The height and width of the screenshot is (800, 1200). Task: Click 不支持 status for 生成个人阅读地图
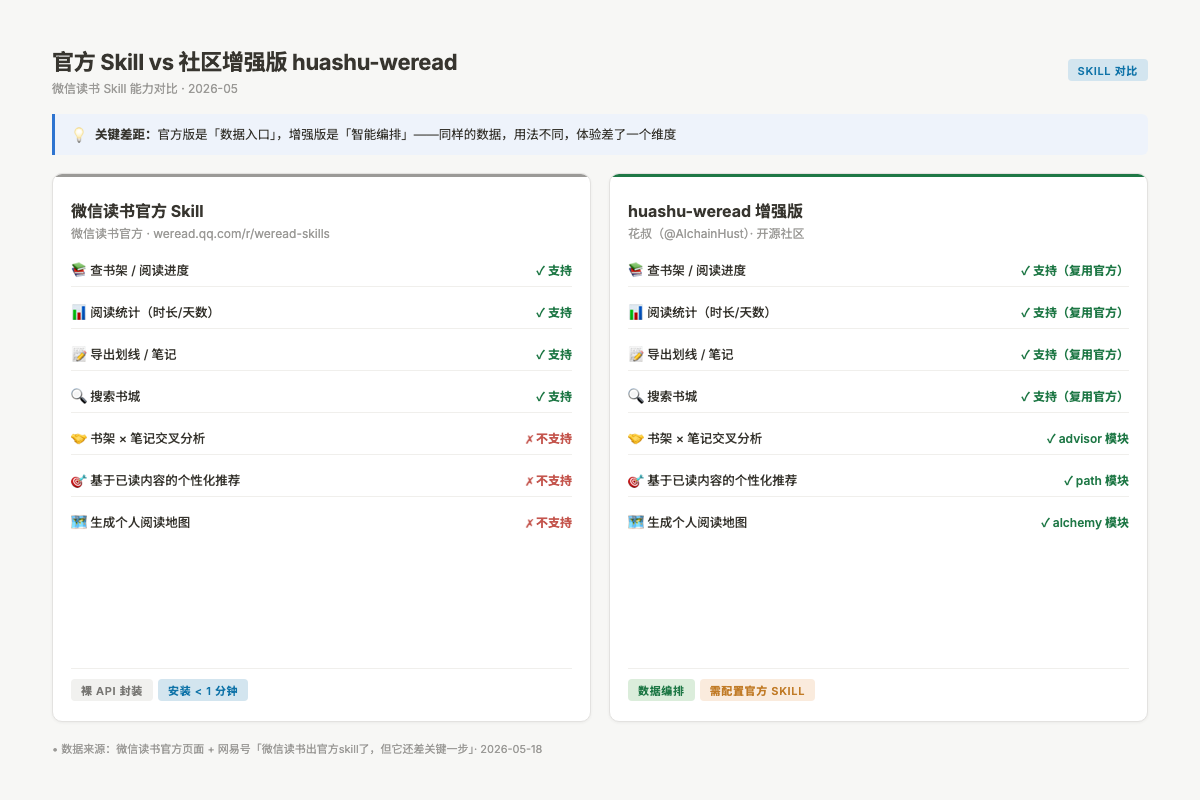click(x=548, y=522)
